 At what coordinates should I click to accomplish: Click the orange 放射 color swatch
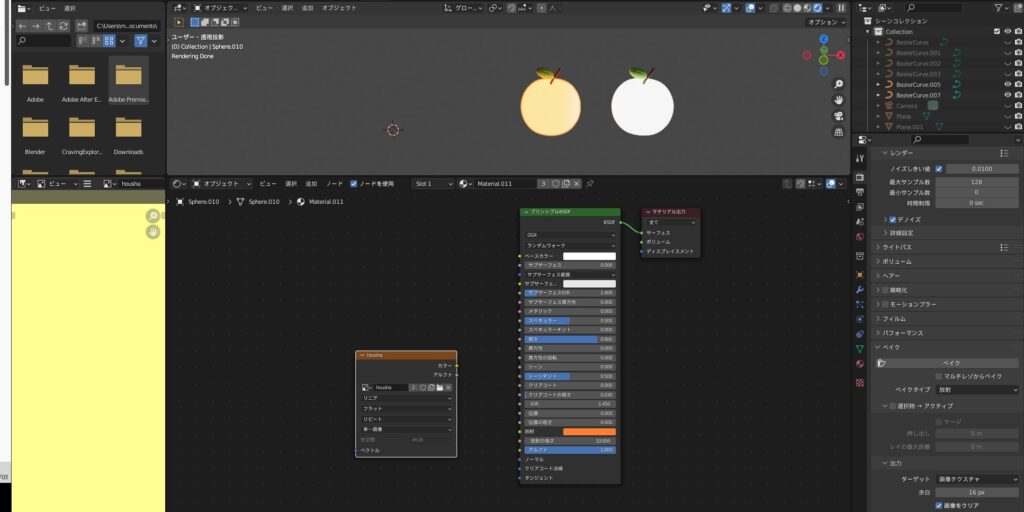coord(589,432)
